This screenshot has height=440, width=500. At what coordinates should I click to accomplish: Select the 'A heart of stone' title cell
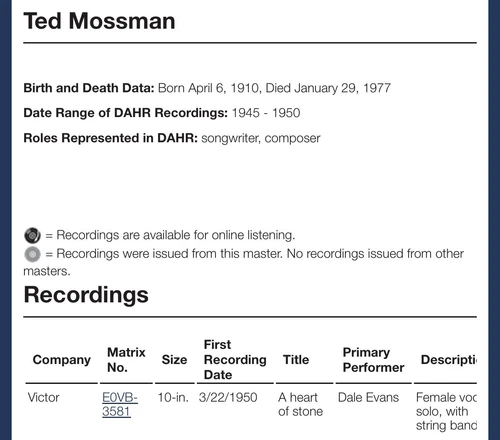click(x=300, y=404)
